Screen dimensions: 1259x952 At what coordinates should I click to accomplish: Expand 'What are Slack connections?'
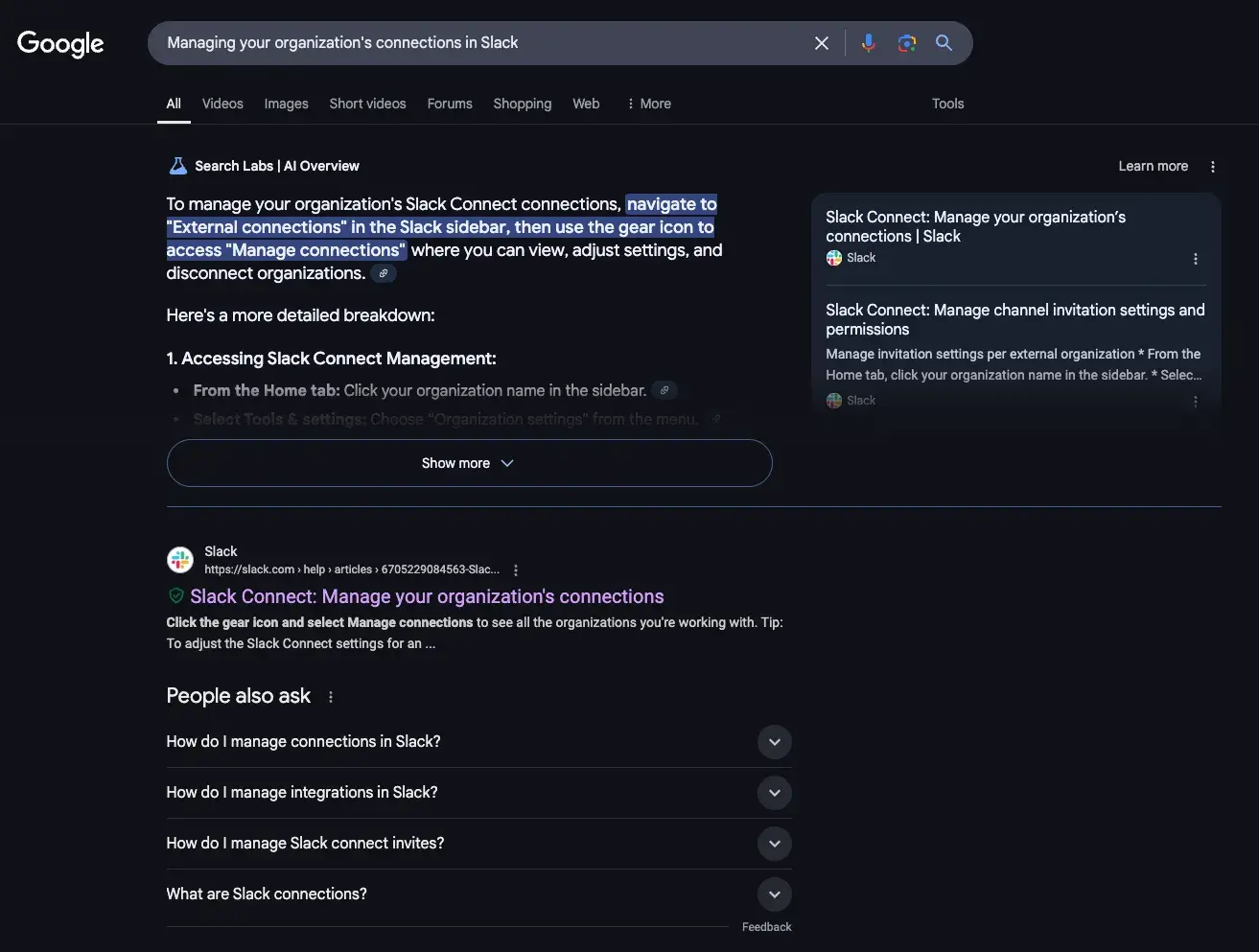pos(774,894)
